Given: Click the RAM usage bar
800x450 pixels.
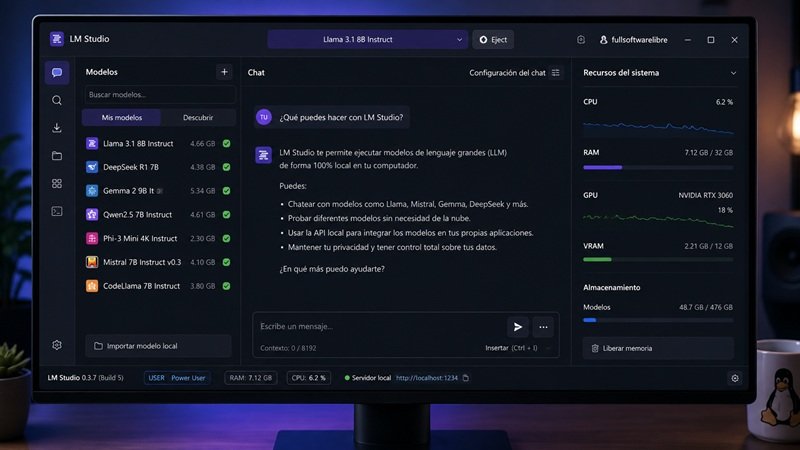Looking at the screenshot, I should [658, 167].
